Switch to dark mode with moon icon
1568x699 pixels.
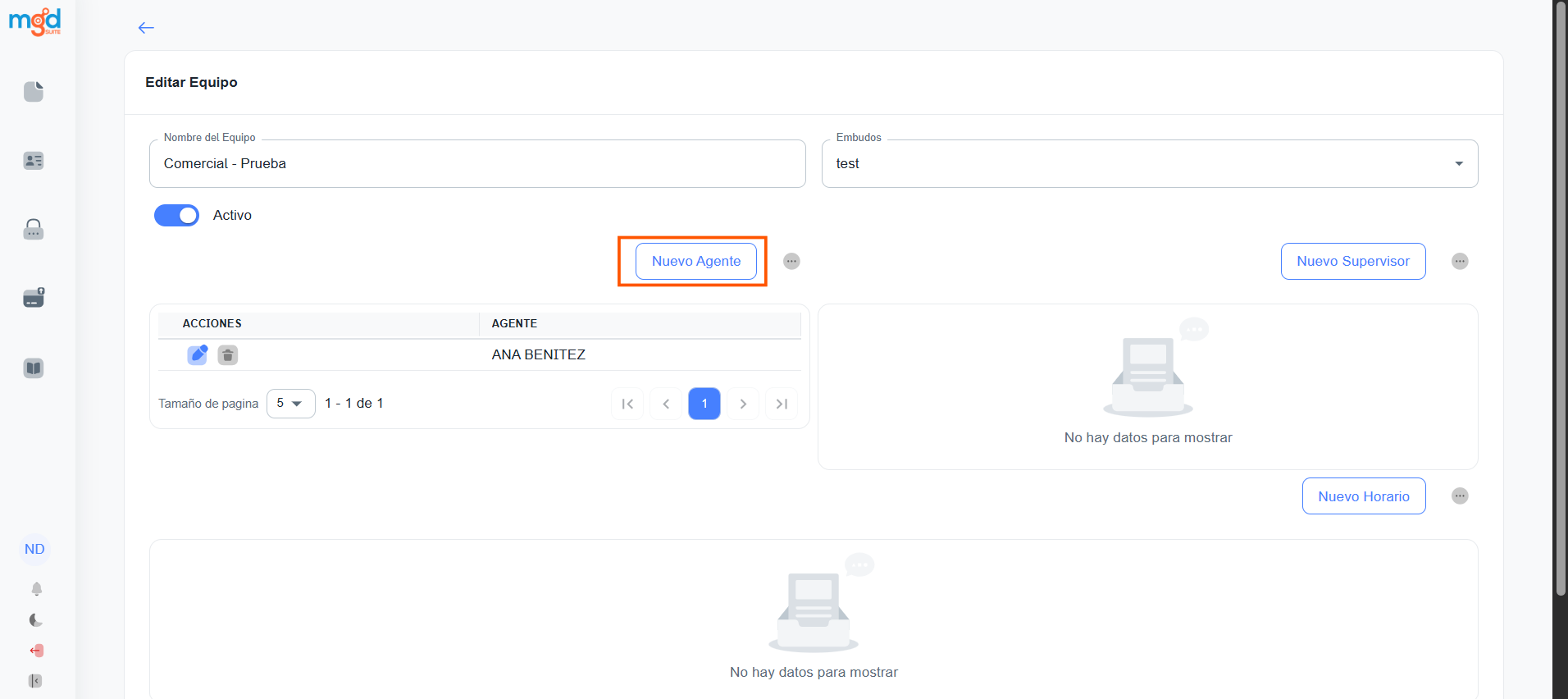click(x=36, y=620)
